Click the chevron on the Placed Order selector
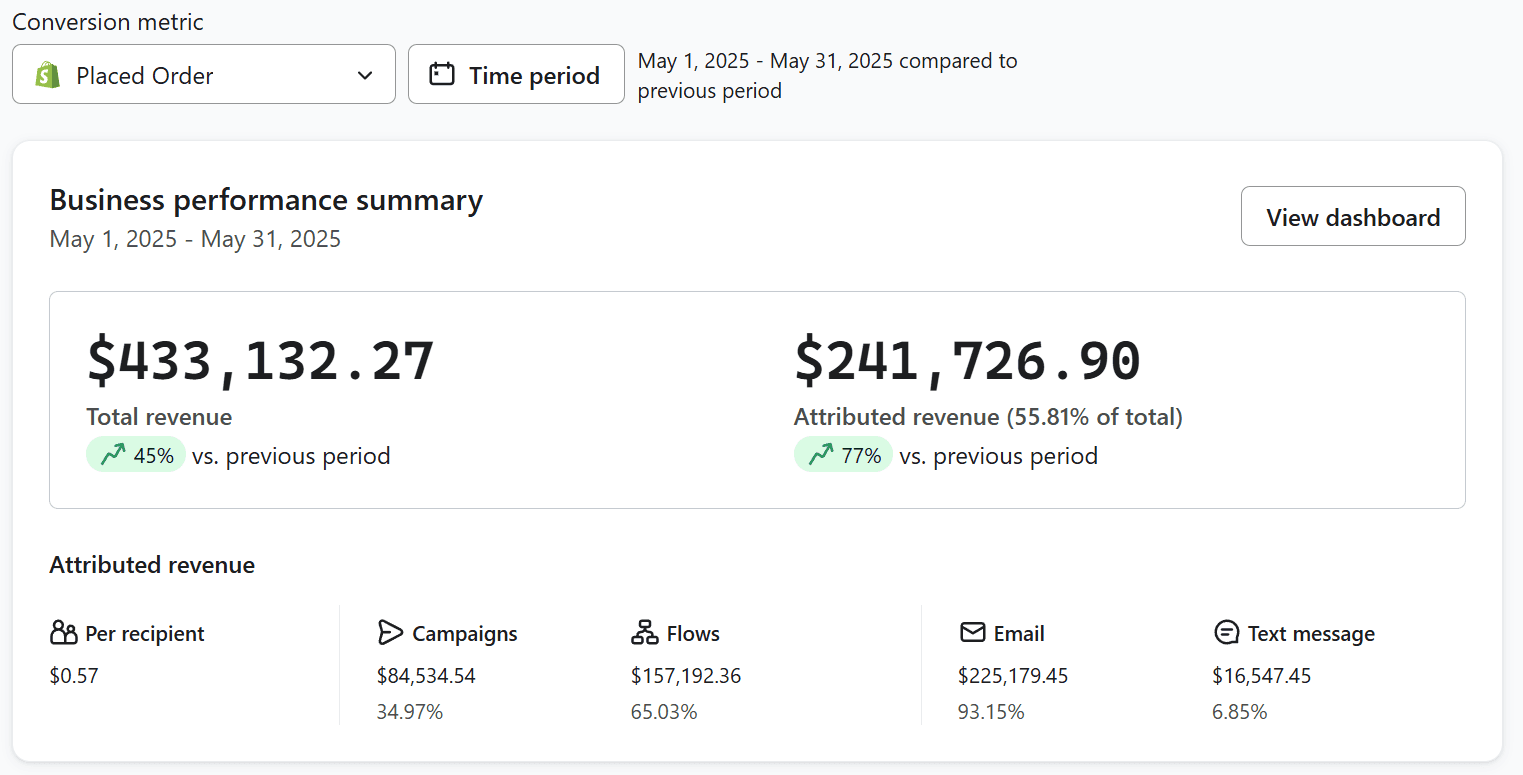 pos(364,74)
